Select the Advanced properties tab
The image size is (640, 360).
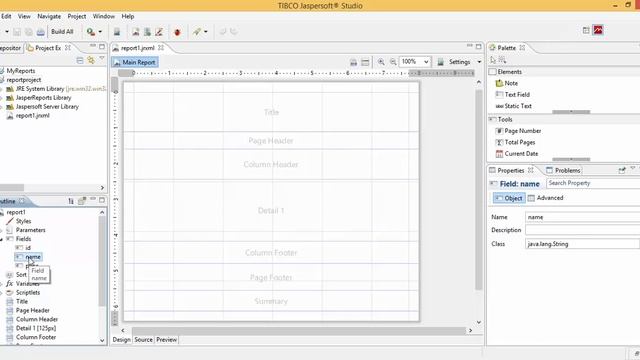pyautogui.click(x=546, y=198)
